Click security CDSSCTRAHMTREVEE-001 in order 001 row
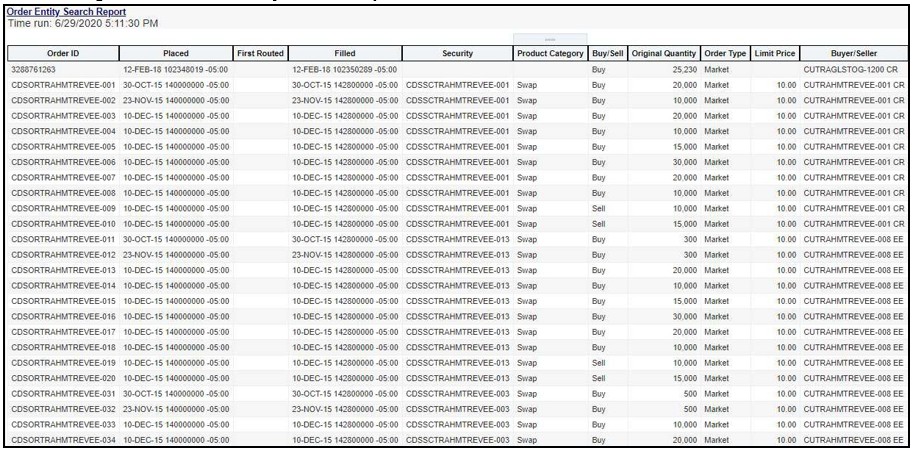The image size is (914, 449). click(458, 85)
